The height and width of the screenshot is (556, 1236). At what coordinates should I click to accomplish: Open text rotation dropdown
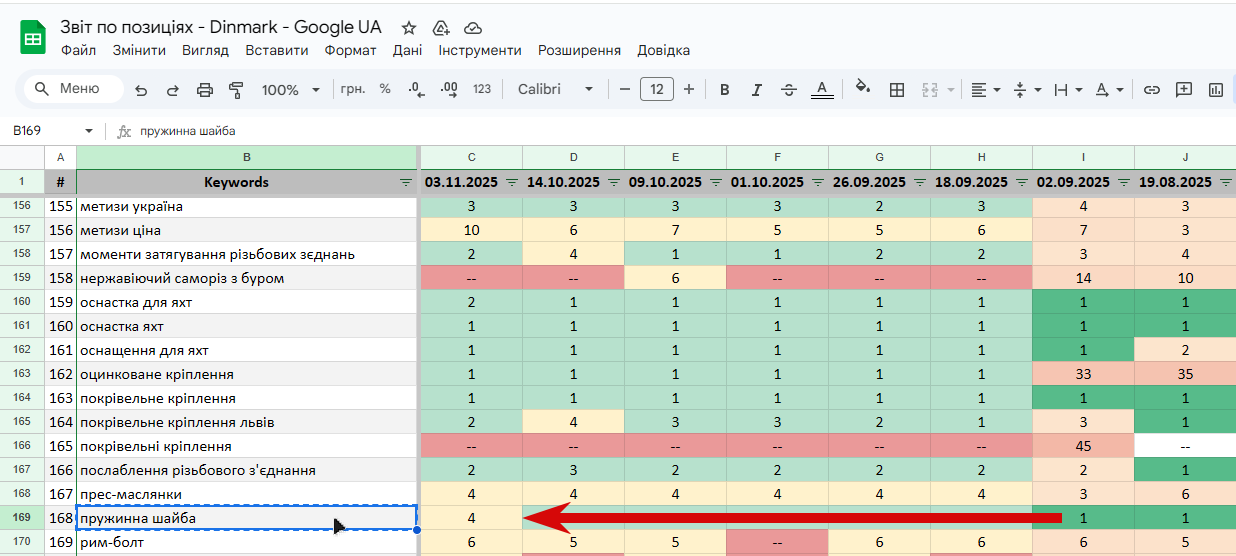1109,90
